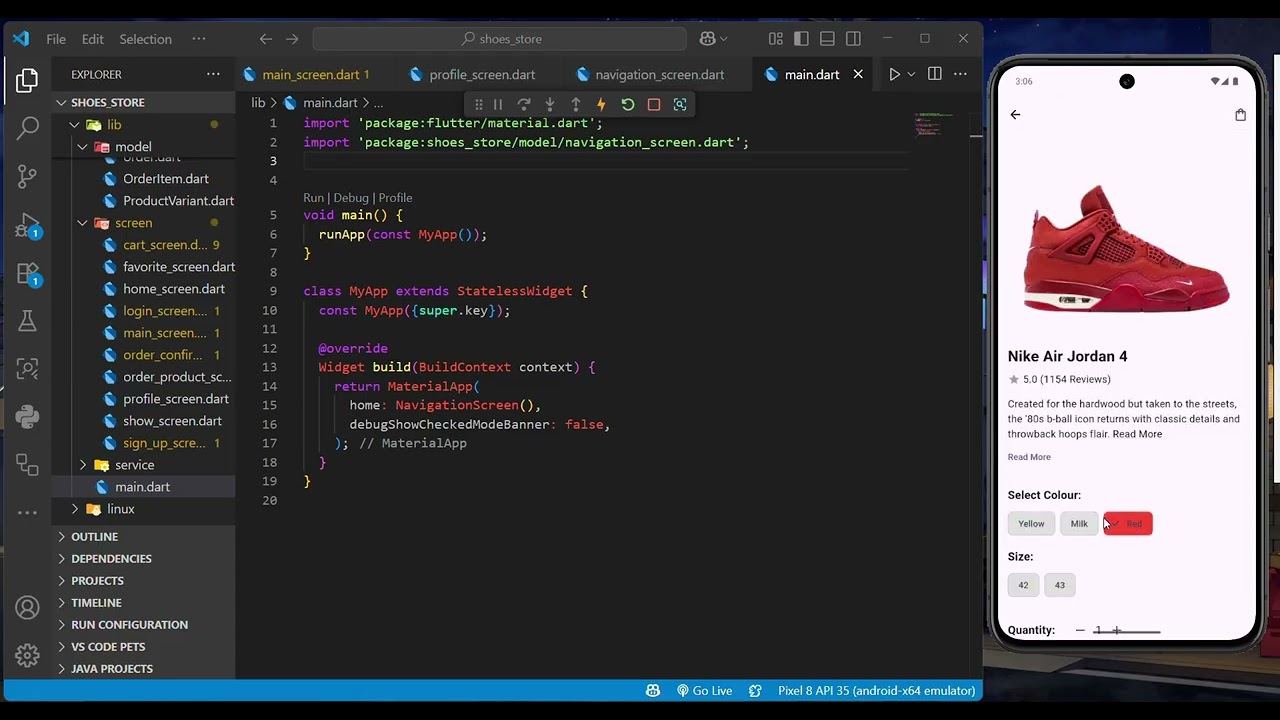Image resolution: width=1280 pixels, height=720 pixels.
Task: Open the Manage gear menu
Action: (x=27, y=656)
